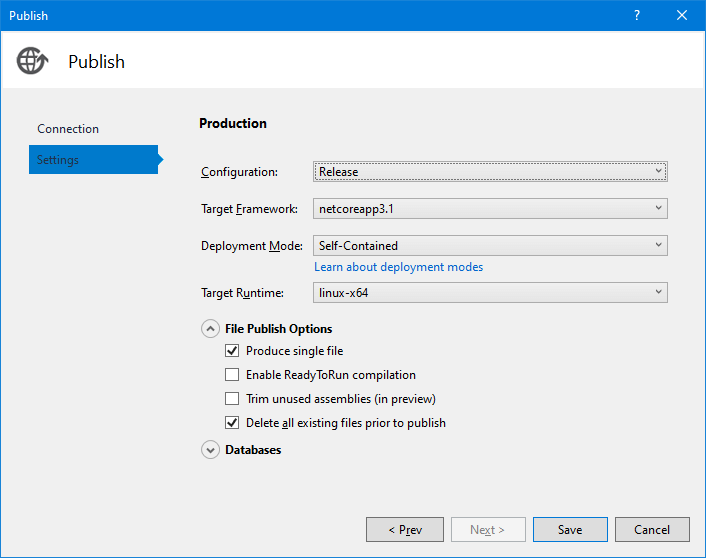The width and height of the screenshot is (706, 558).
Task: Click the Configuration label
Action: 240,172
